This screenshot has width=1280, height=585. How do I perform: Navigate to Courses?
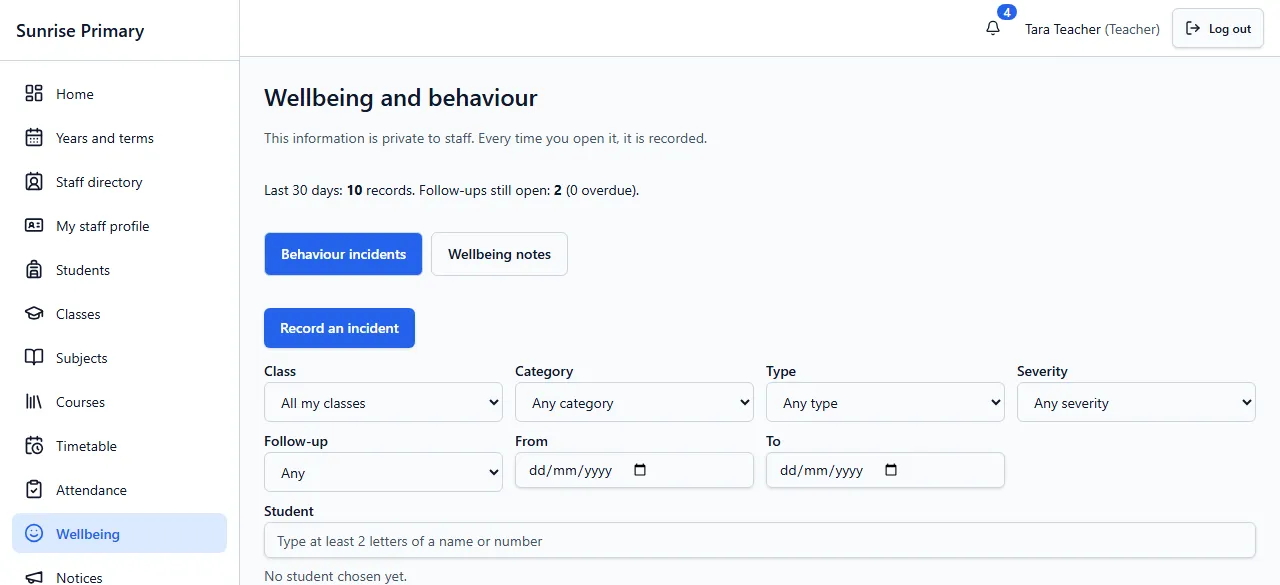tap(119, 401)
